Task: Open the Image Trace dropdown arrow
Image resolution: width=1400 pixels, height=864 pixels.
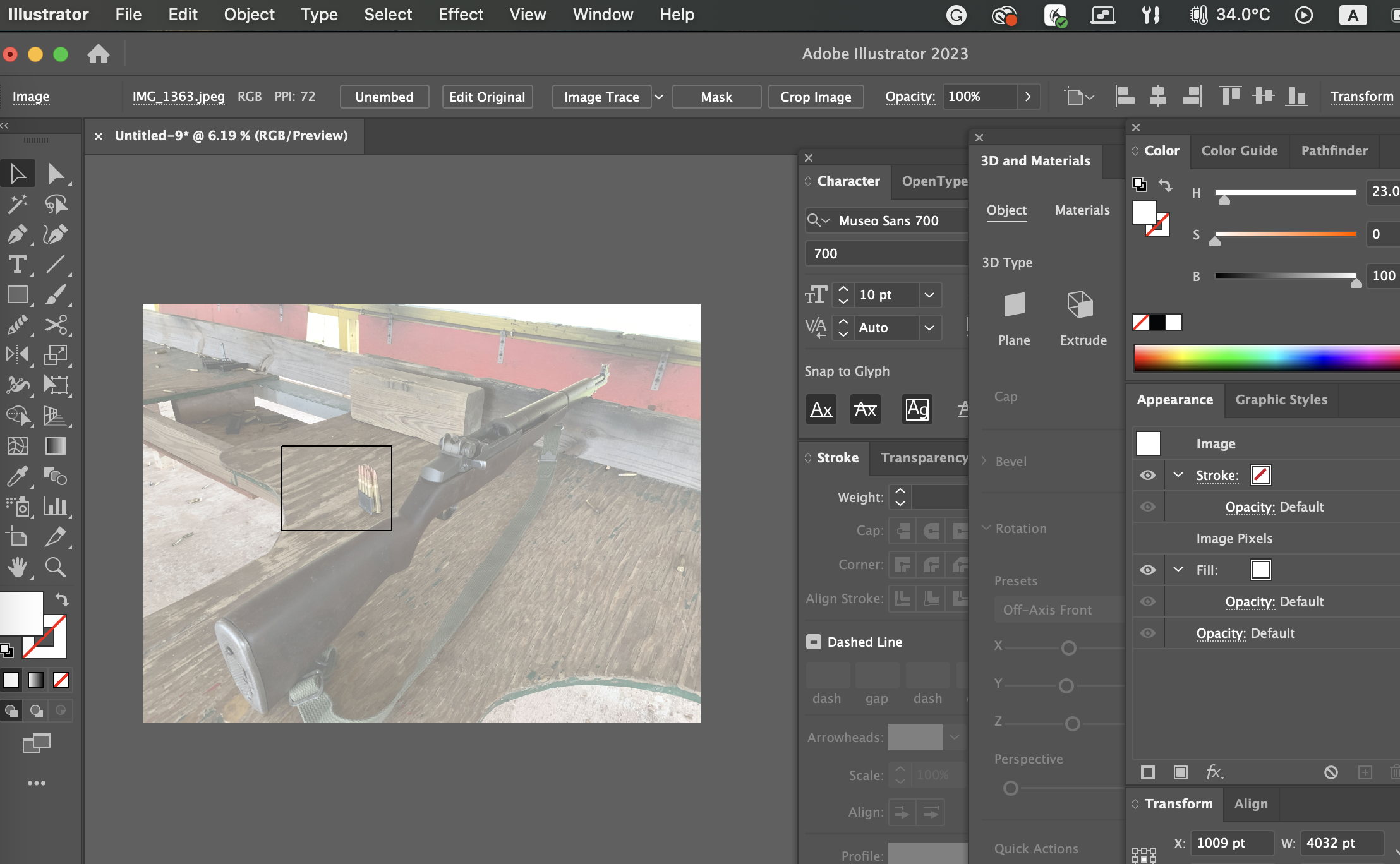Action: 659,97
